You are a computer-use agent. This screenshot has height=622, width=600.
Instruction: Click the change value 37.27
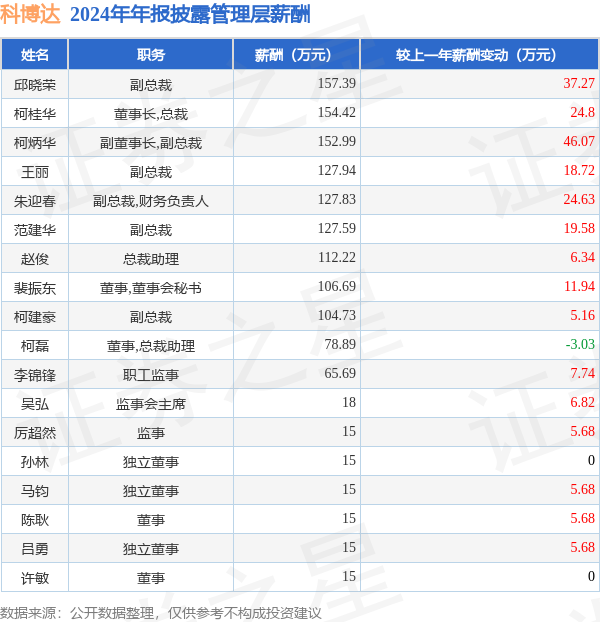click(x=579, y=83)
